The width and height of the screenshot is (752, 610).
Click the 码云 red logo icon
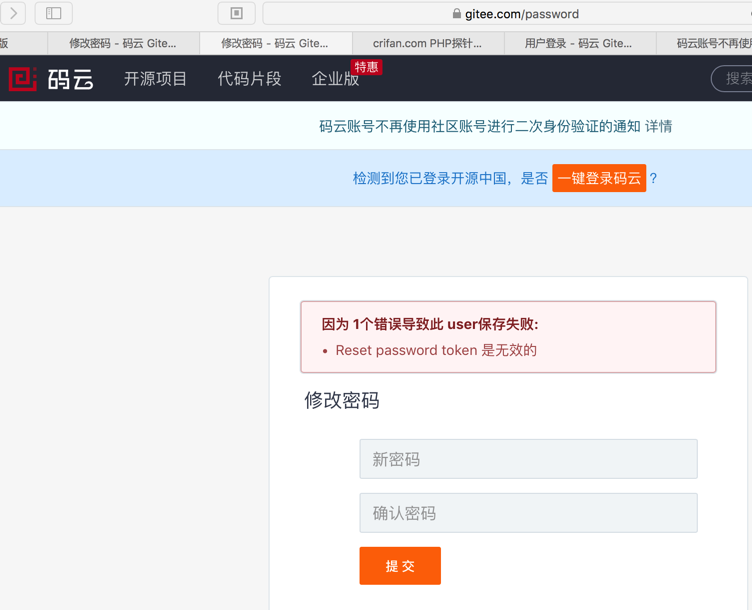point(23,79)
